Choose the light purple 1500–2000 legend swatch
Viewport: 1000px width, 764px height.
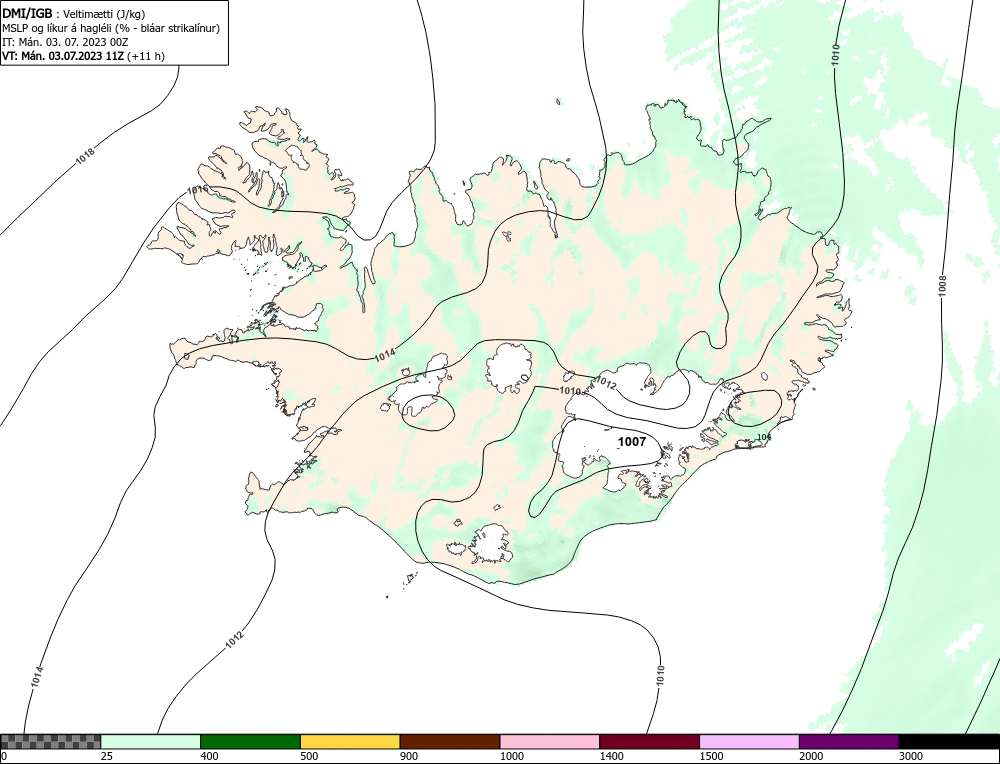749,741
